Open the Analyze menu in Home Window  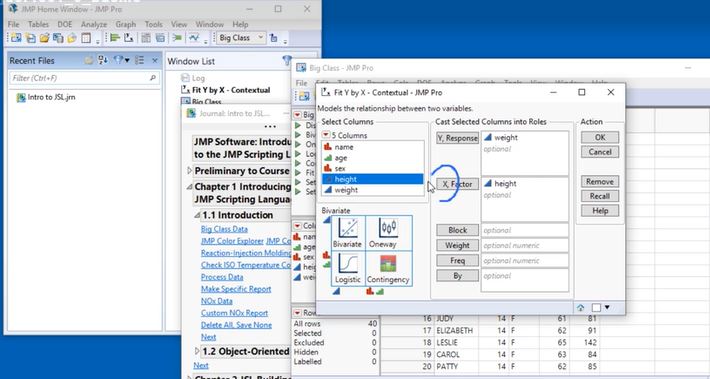click(94, 24)
